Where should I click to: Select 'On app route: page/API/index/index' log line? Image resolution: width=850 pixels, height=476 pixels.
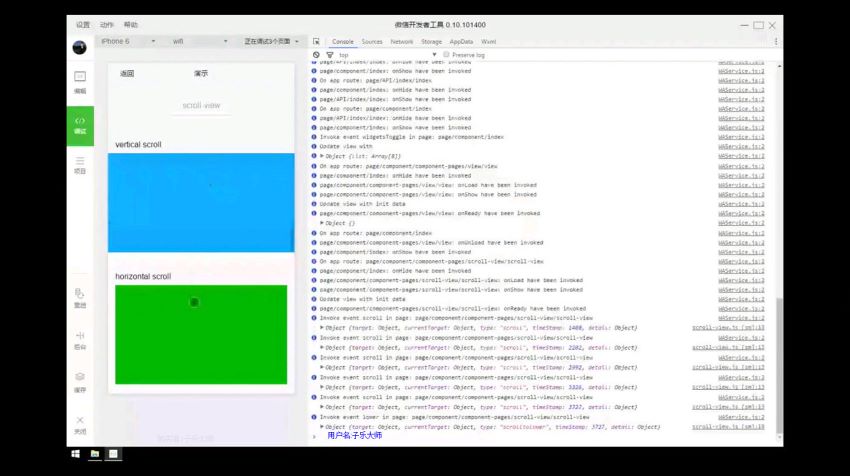click(x=376, y=81)
